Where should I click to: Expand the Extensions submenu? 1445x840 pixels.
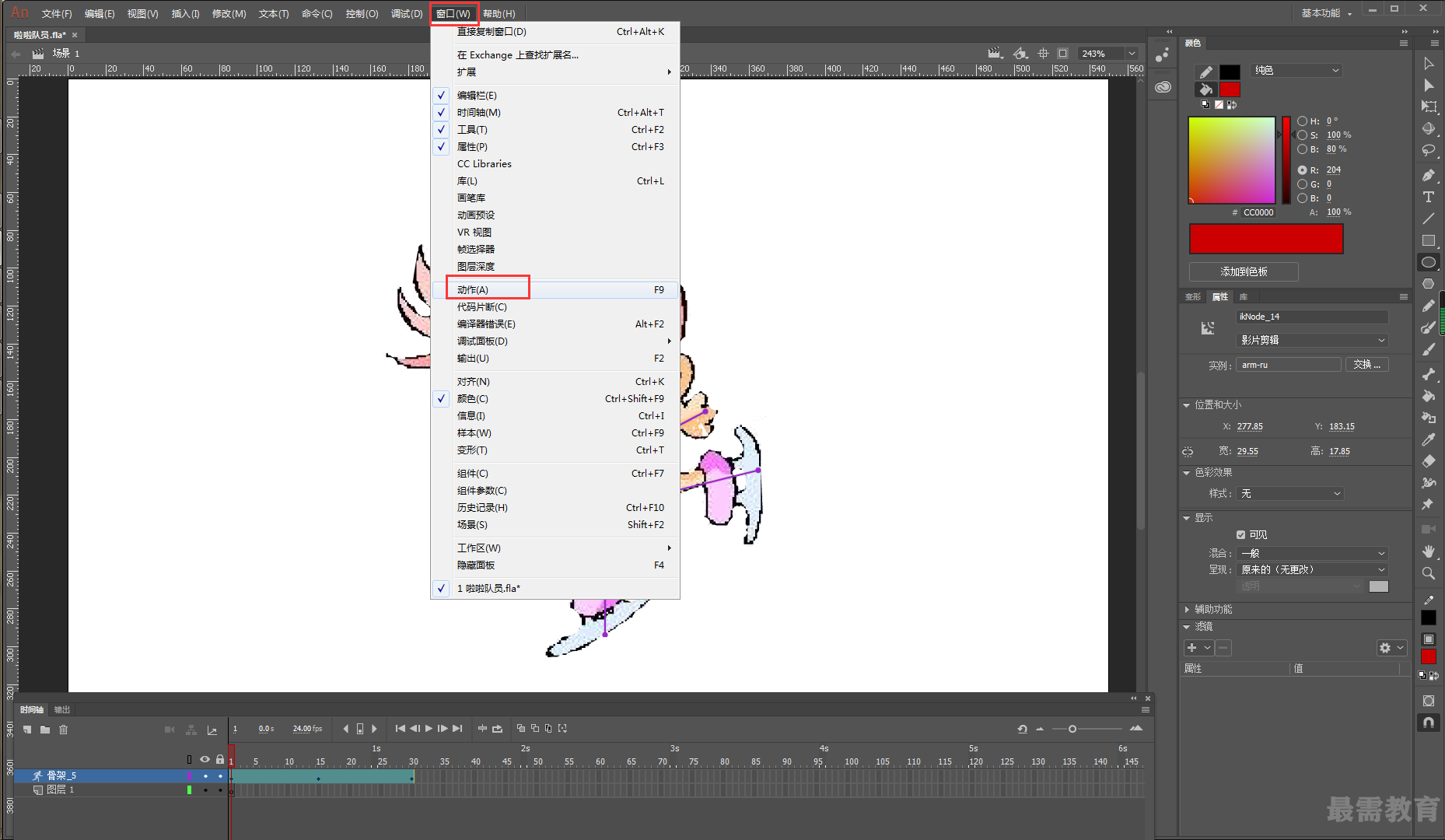point(555,72)
